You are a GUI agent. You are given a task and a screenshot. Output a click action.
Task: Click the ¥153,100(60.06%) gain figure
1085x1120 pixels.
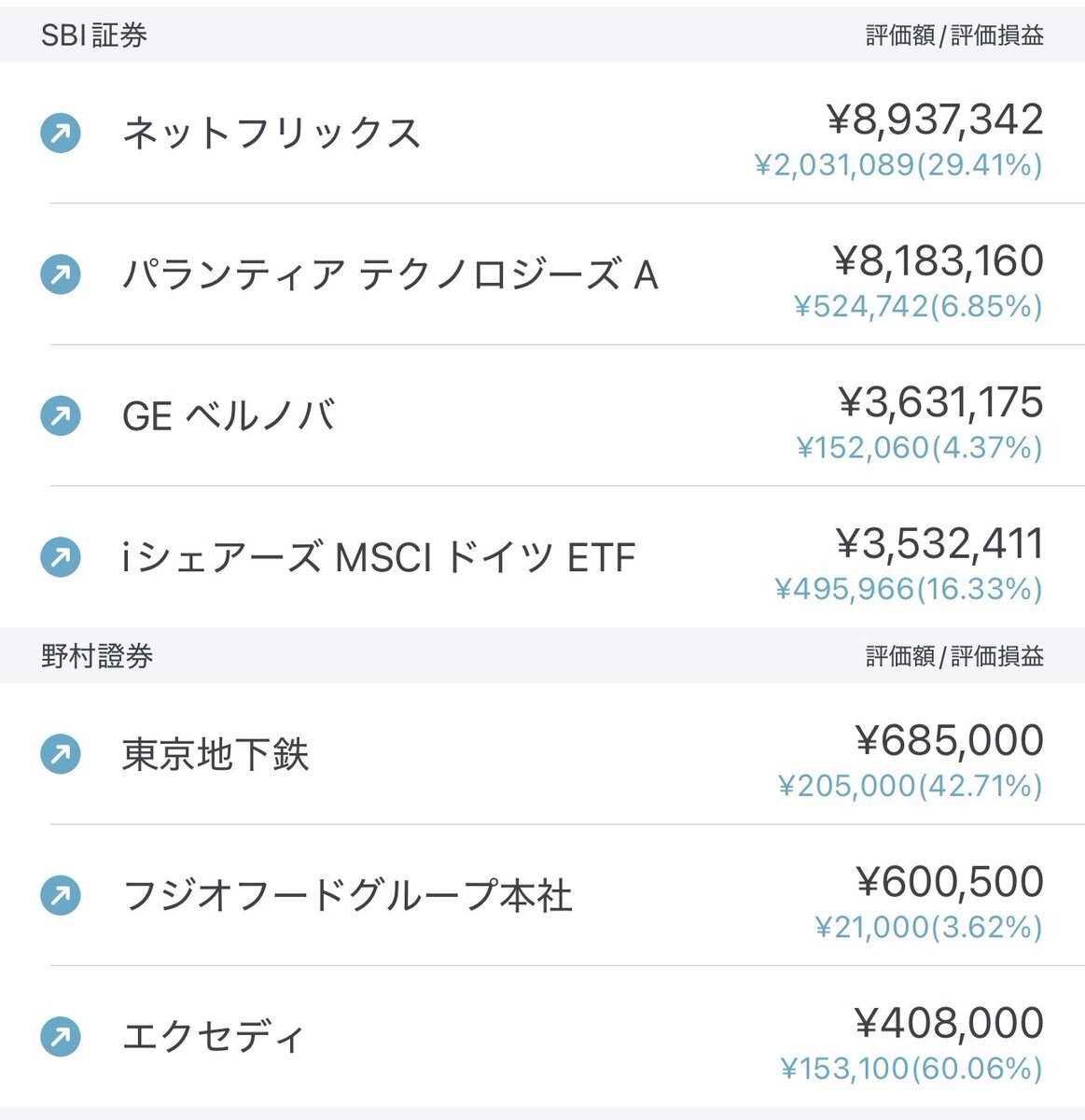(x=911, y=1068)
